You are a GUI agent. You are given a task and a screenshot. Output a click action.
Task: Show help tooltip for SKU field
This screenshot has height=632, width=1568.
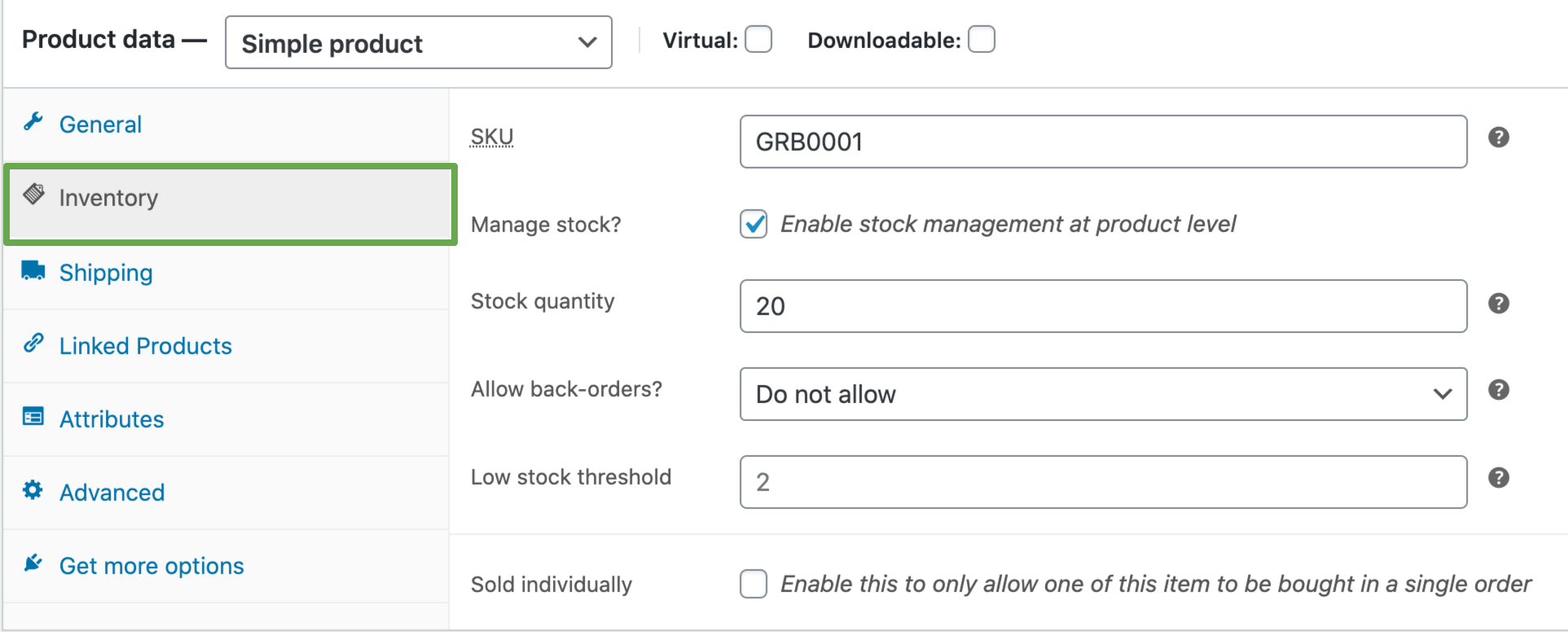(1499, 138)
